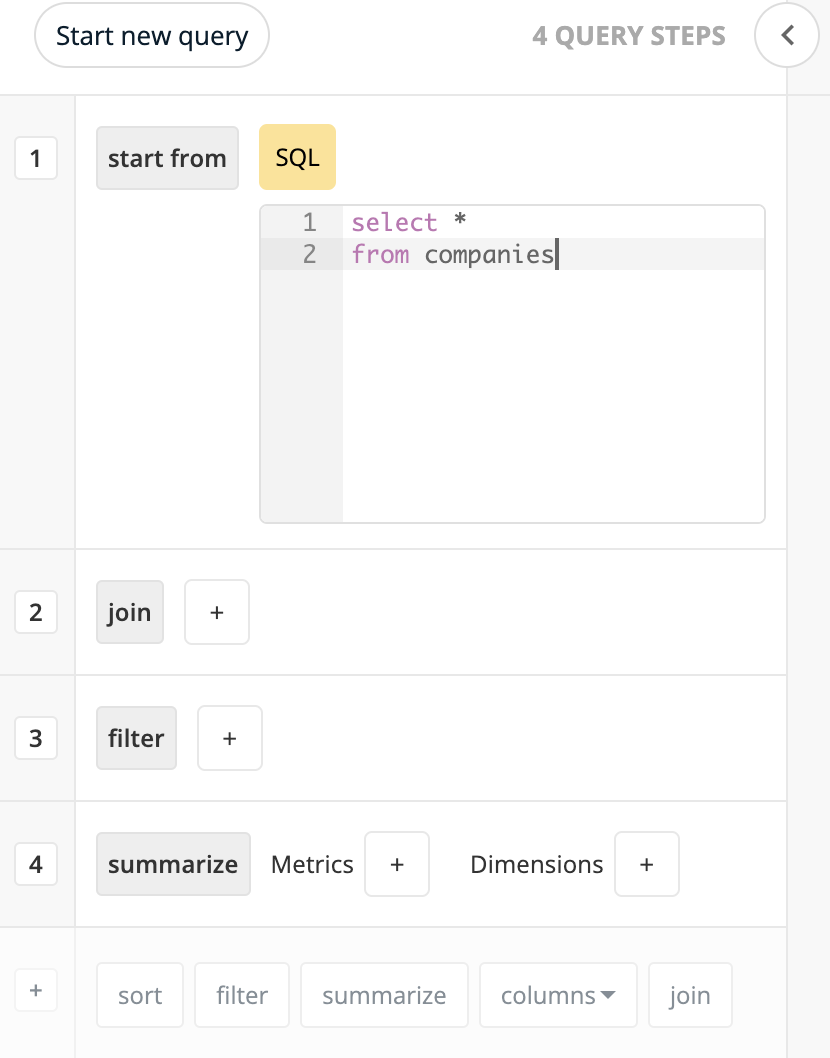830x1058 pixels.
Task: Click the add step plus icon
Action: (x=36, y=991)
